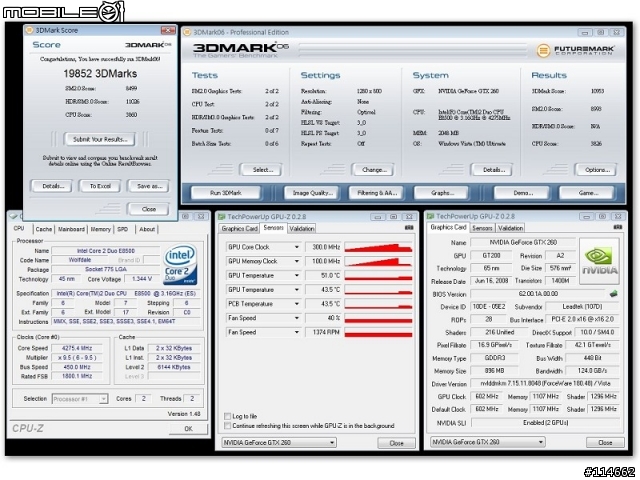Click Close button in GPU-Z Sensors window

396,443
